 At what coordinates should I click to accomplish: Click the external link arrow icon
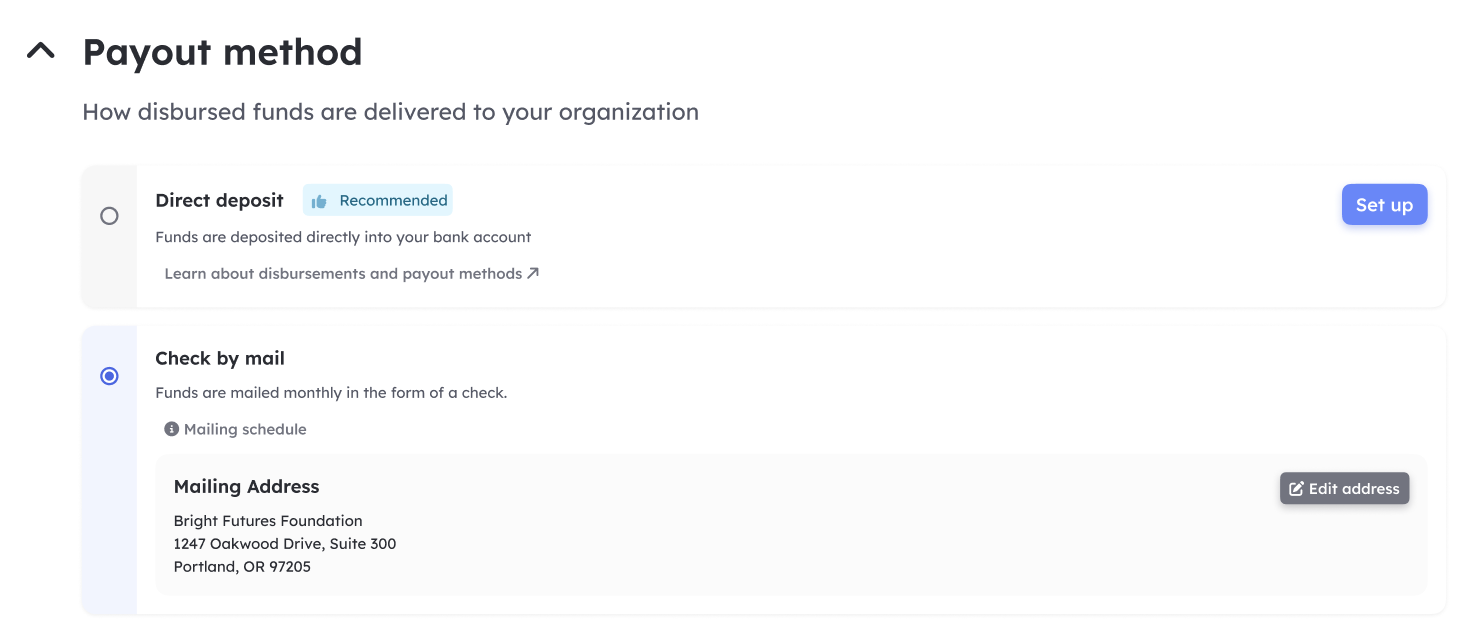coord(533,273)
